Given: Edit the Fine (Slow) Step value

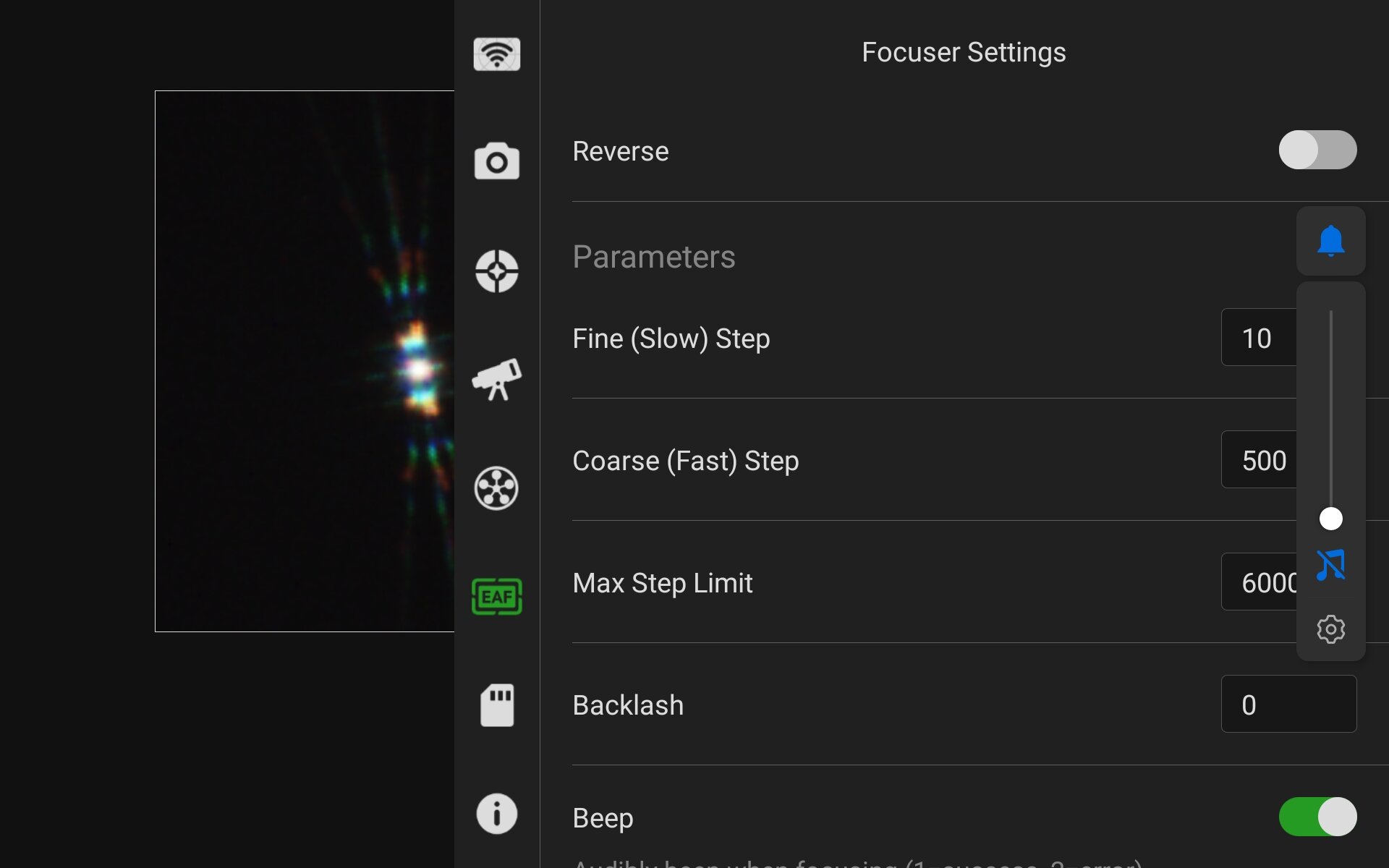Looking at the screenshot, I should click(1257, 338).
